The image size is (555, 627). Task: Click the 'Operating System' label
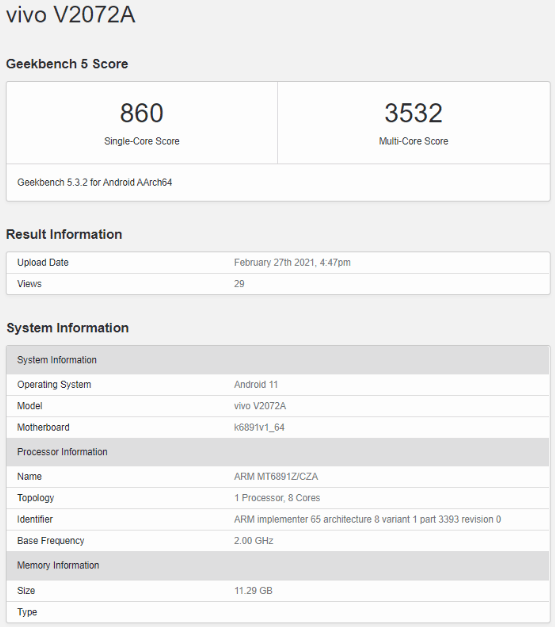coord(54,385)
